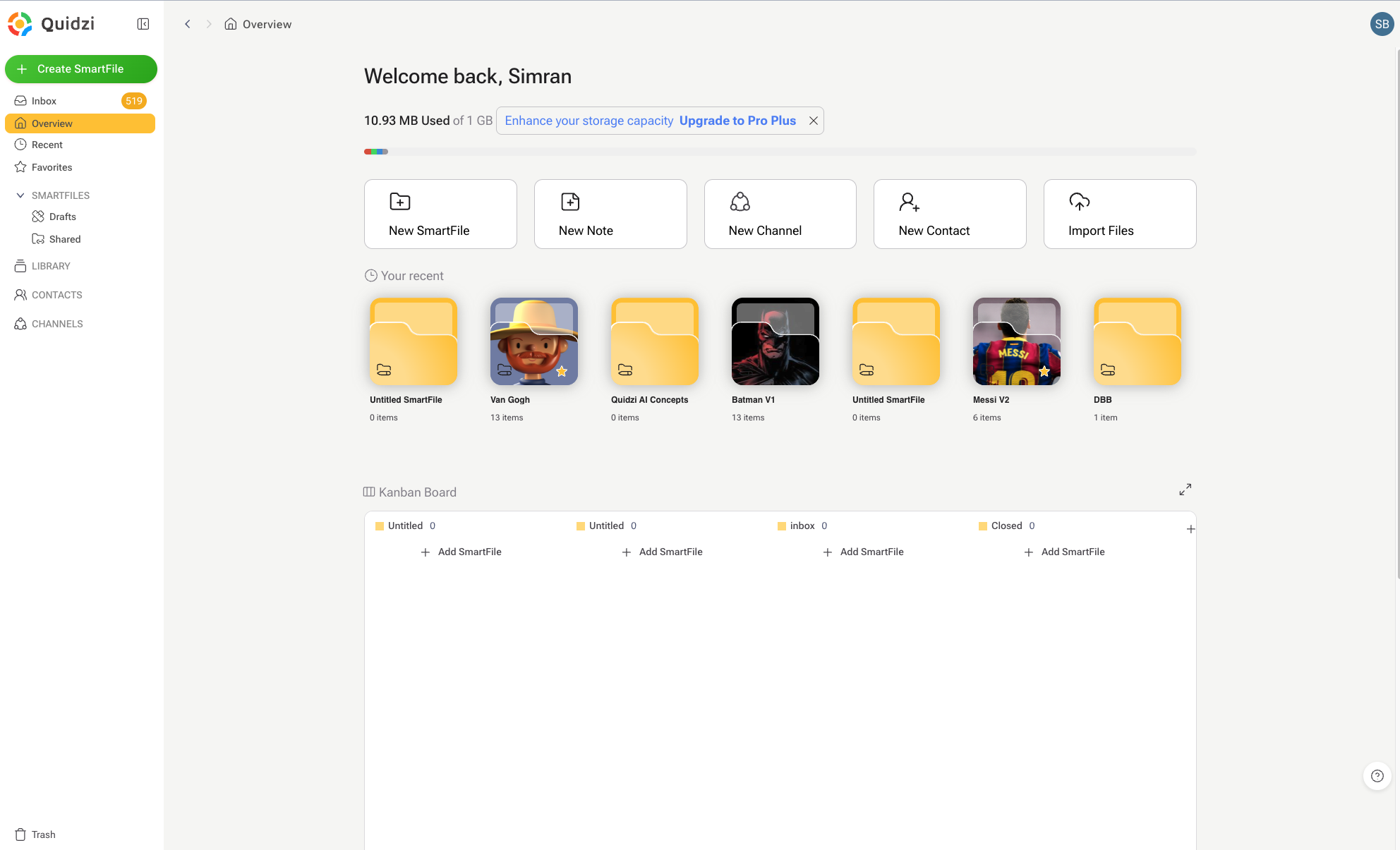Toggle favorite star on Messi V2
This screenshot has width=1400, height=850.
(1044, 371)
